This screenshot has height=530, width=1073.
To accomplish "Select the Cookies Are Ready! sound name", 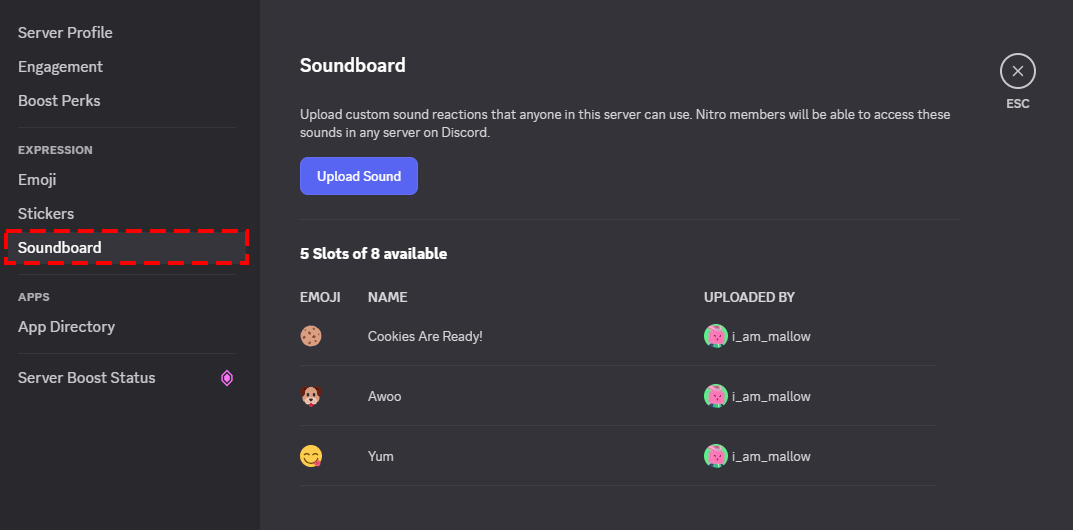I will 425,337.
